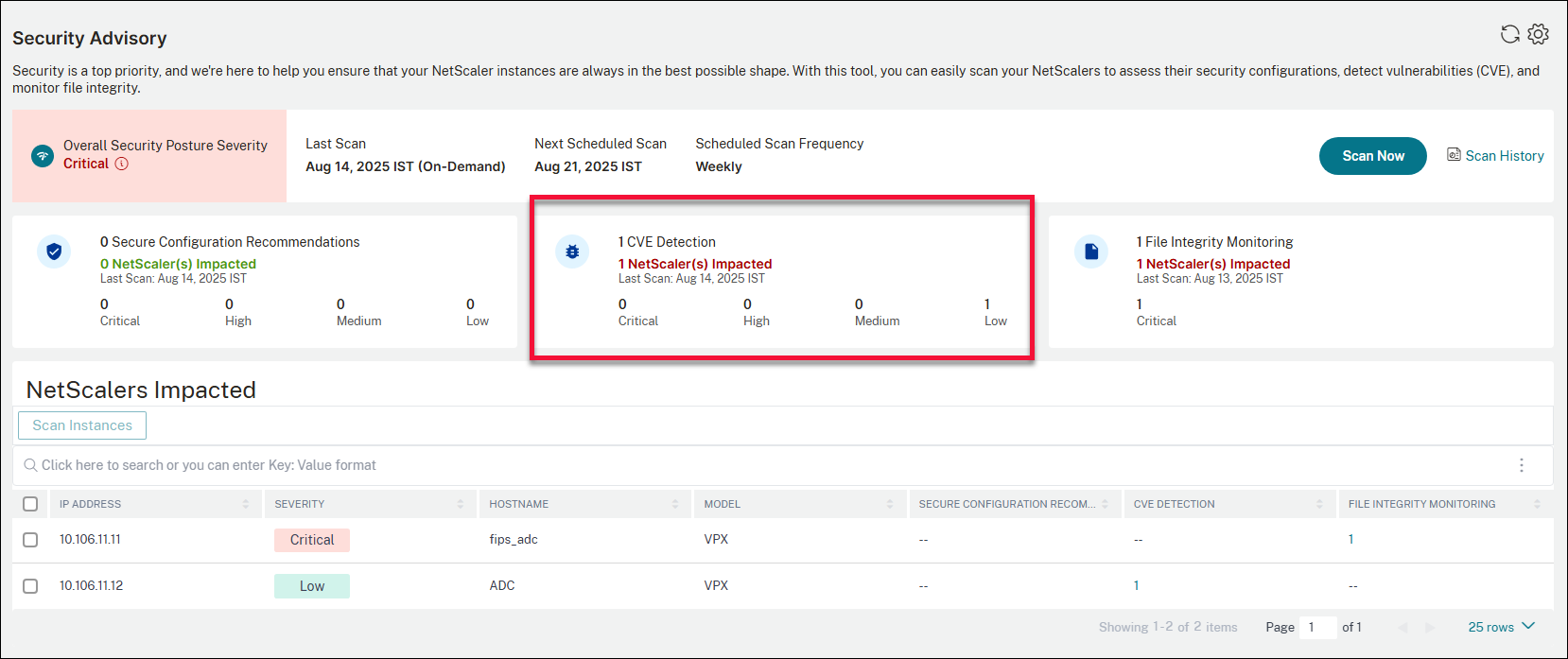Click IP address 10.106.11.12
The width and height of the screenshot is (1568, 659).
click(x=91, y=586)
